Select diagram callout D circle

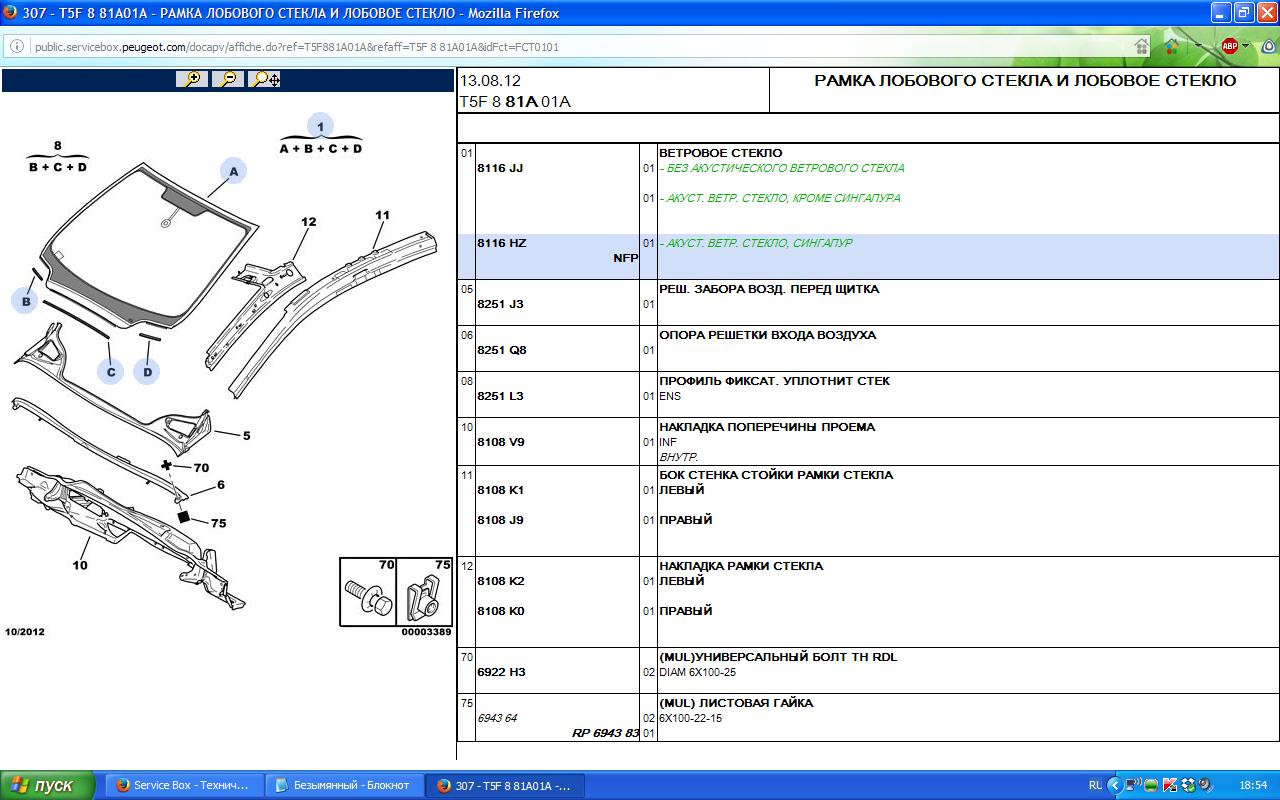tap(147, 371)
